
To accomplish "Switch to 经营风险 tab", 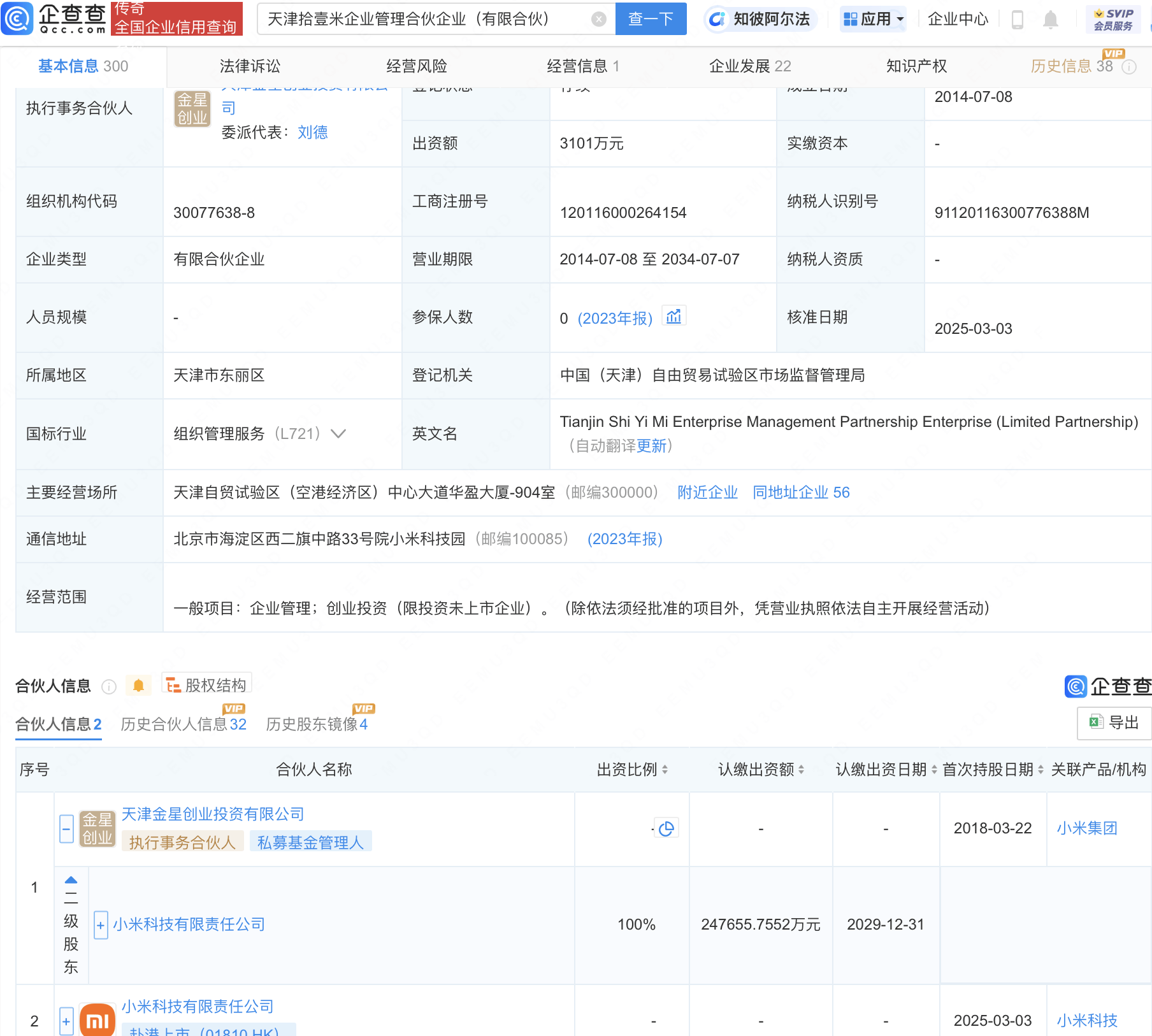I will [x=417, y=66].
